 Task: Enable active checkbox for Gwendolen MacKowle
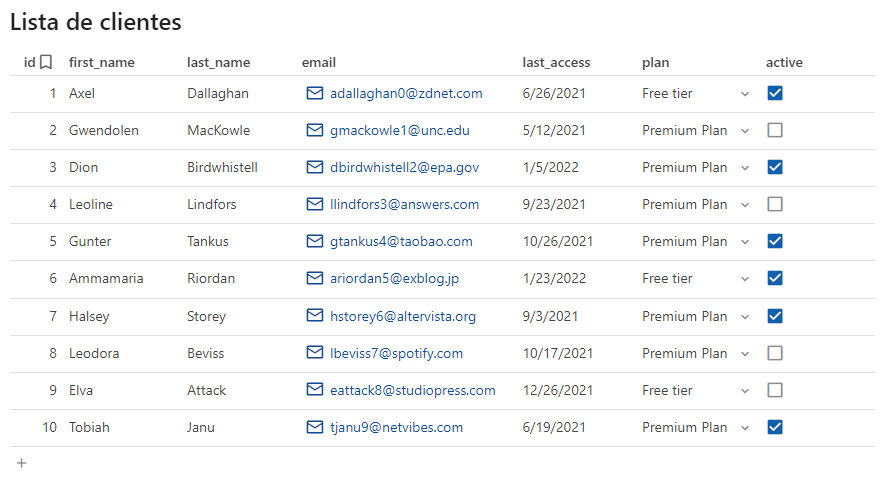(x=775, y=130)
